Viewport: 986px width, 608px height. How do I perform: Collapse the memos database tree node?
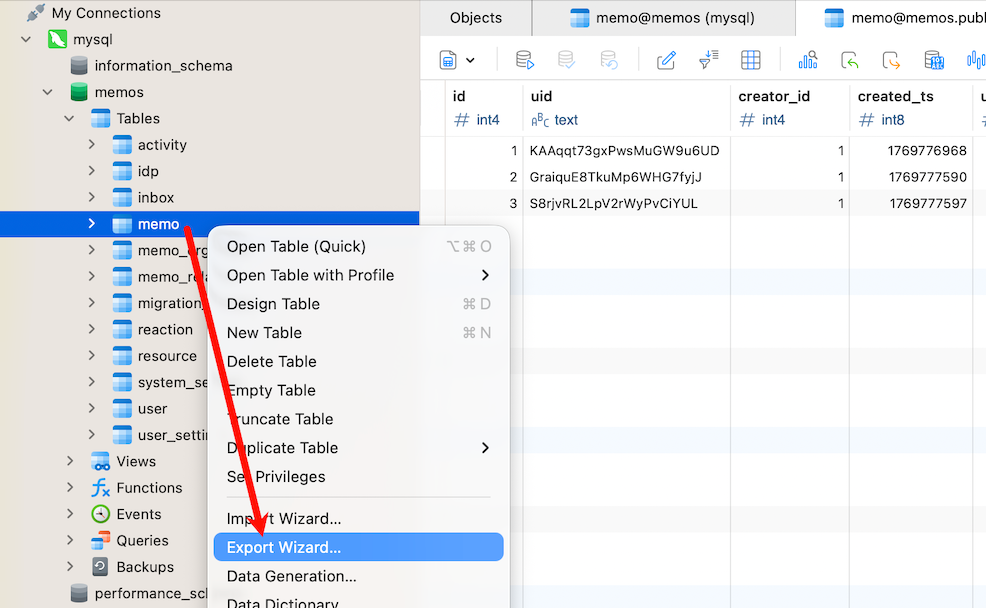tap(47, 92)
